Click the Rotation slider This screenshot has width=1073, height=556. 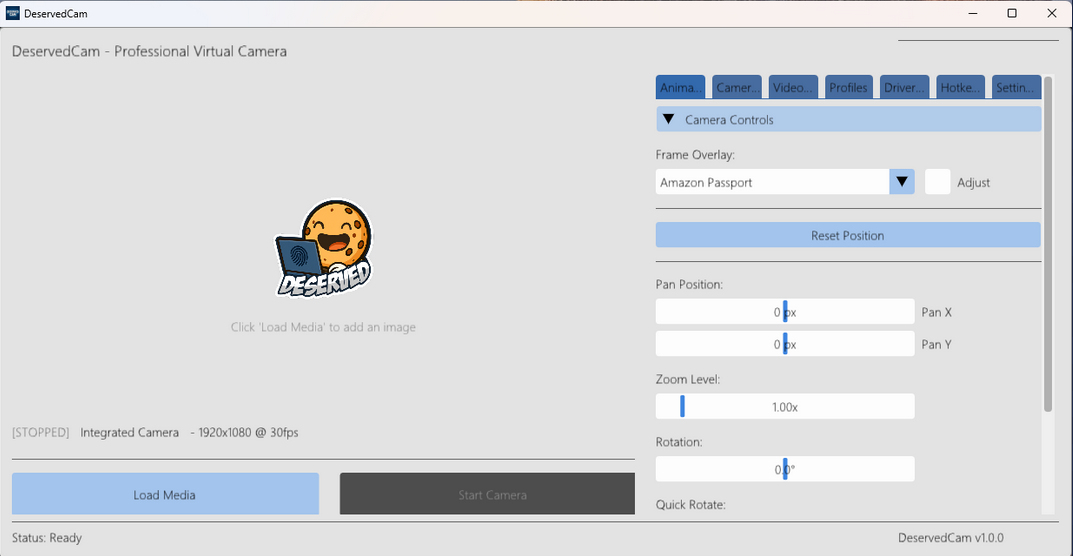click(x=785, y=469)
